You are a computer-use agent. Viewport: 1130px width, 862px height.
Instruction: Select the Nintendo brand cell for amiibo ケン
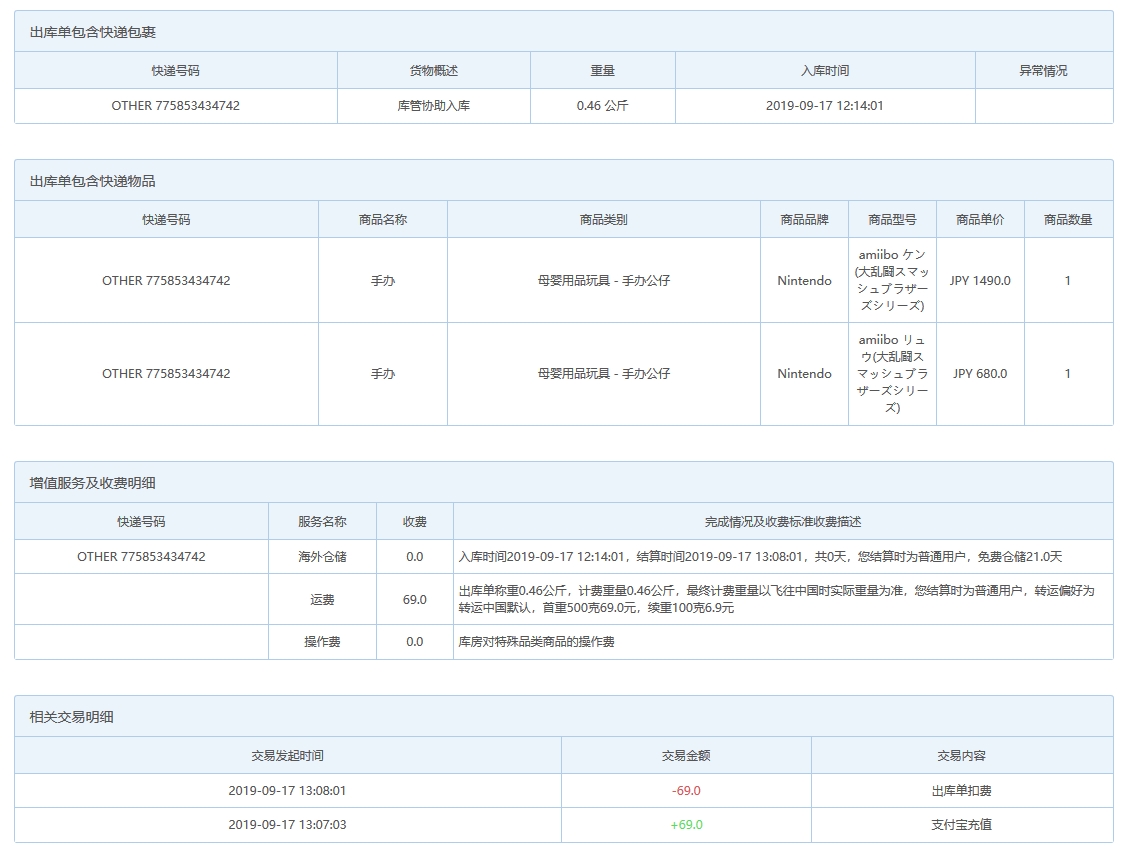point(803,280)
